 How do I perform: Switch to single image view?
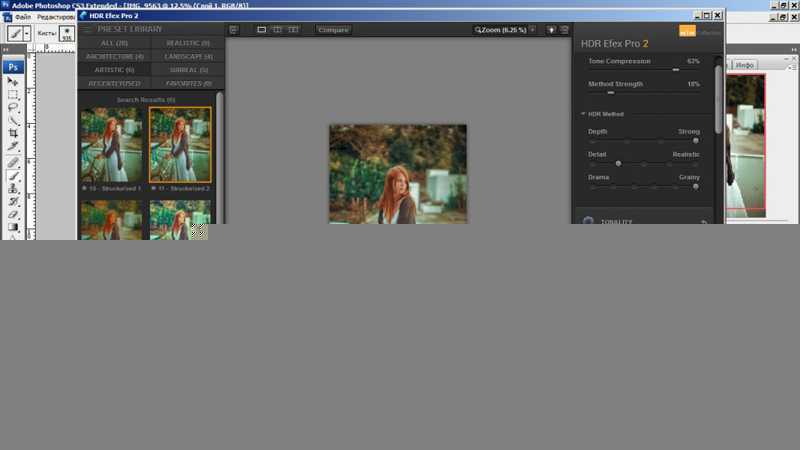261,30
